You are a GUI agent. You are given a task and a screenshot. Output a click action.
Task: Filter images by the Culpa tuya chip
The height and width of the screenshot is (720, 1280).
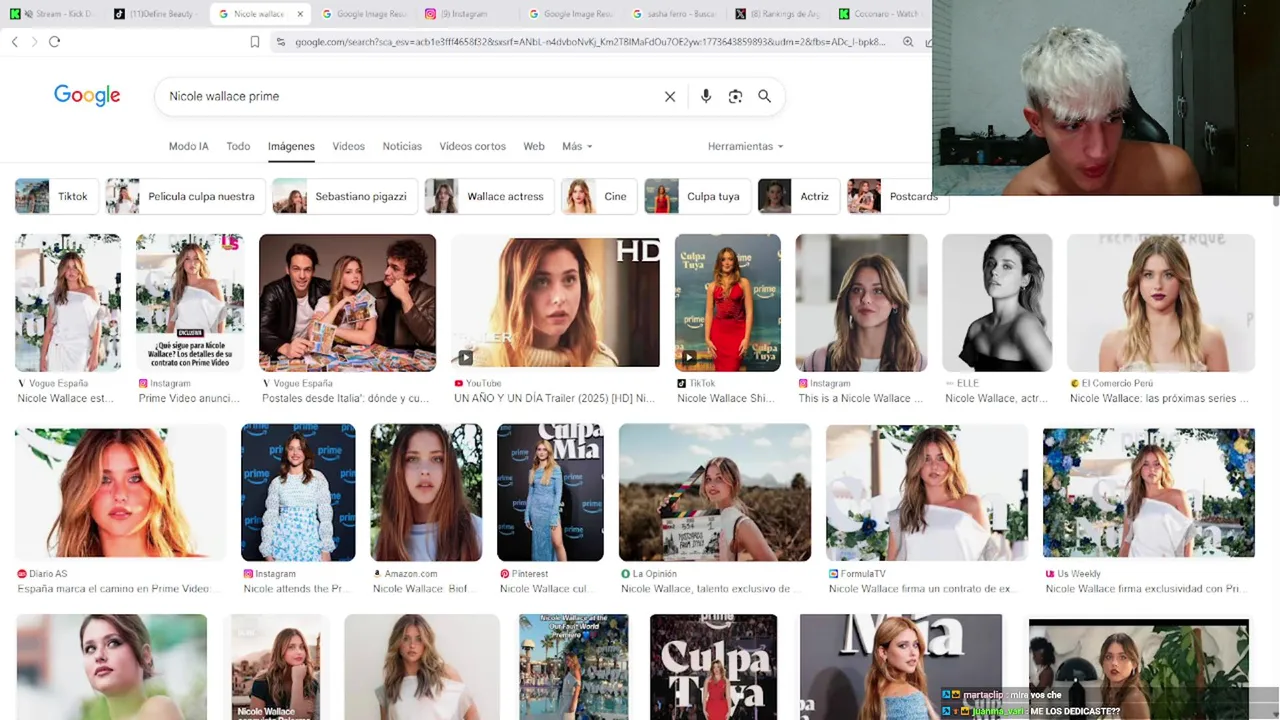697,196
